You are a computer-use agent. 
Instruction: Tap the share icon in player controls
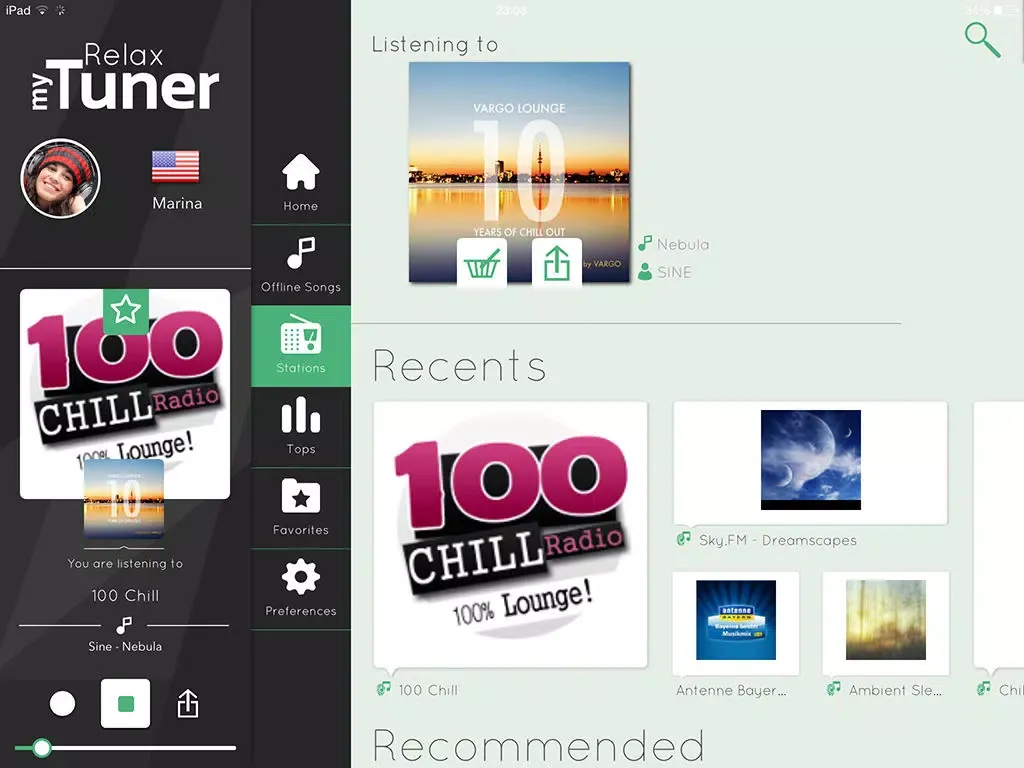(187, 703)
